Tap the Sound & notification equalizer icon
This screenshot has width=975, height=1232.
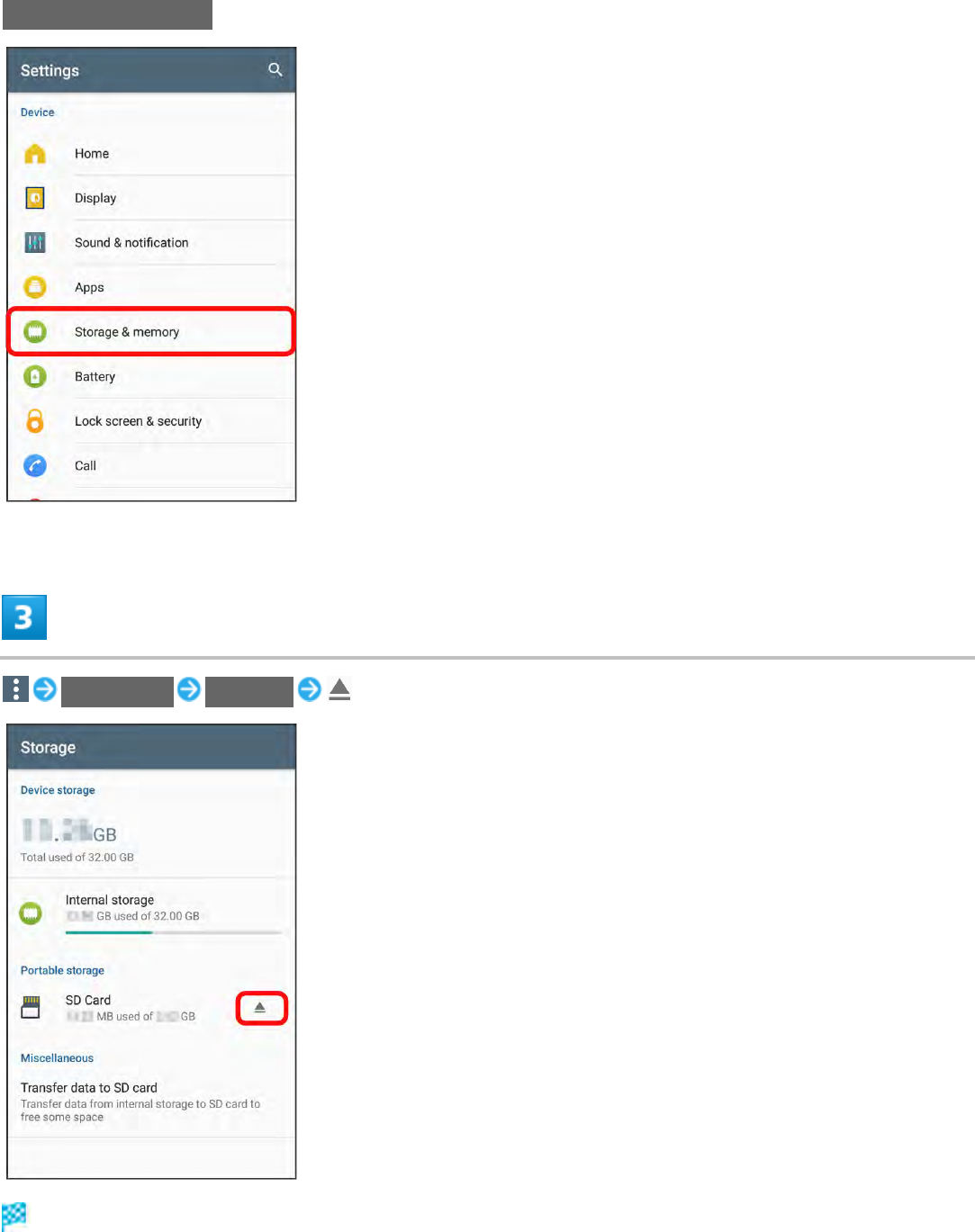click(x=35, y=242)
